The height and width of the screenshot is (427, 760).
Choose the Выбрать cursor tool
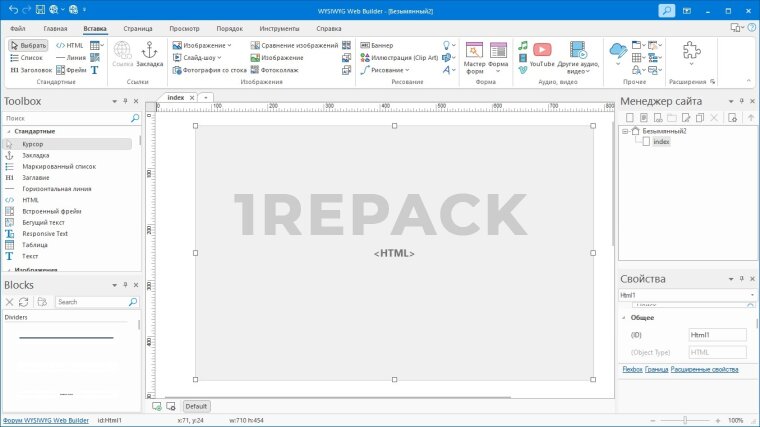click(29, 45)
